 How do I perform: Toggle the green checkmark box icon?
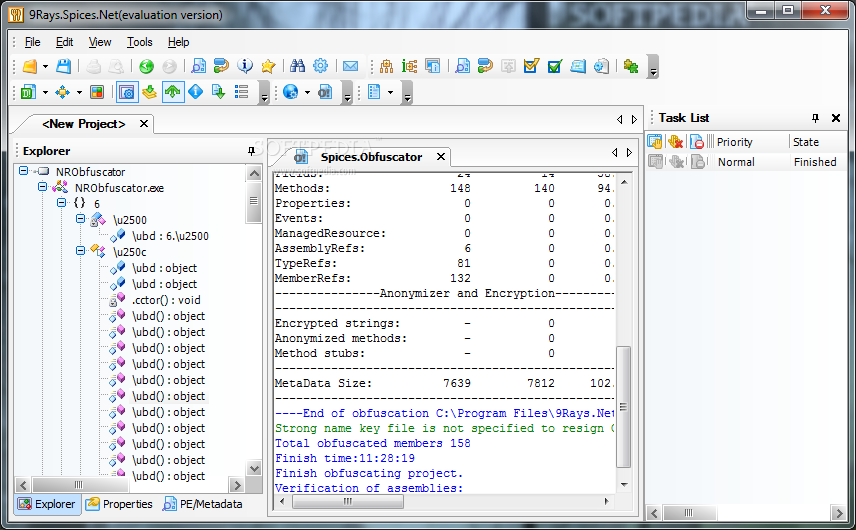pyautogui.click(x=555, y=67)
